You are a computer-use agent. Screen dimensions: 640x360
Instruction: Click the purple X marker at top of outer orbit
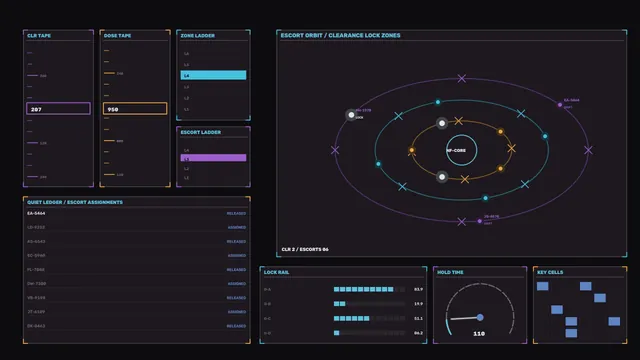tap(462, 78)
